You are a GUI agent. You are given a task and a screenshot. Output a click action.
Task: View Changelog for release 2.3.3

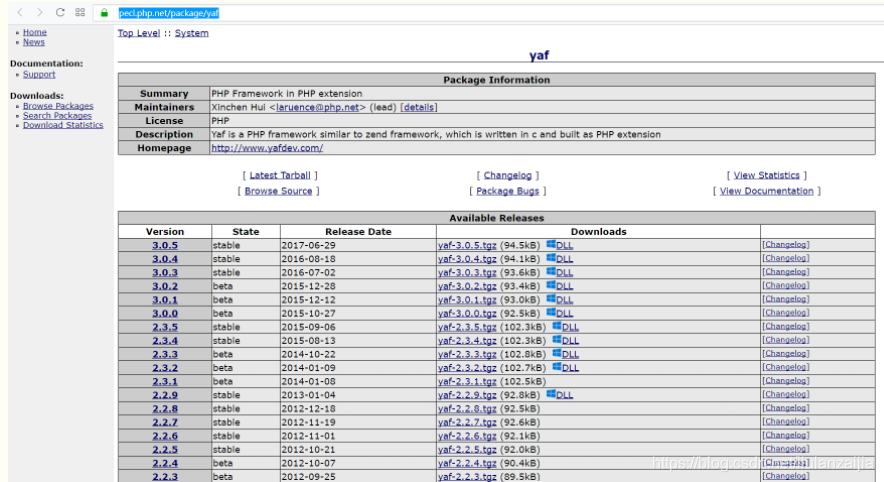(786, 353)
